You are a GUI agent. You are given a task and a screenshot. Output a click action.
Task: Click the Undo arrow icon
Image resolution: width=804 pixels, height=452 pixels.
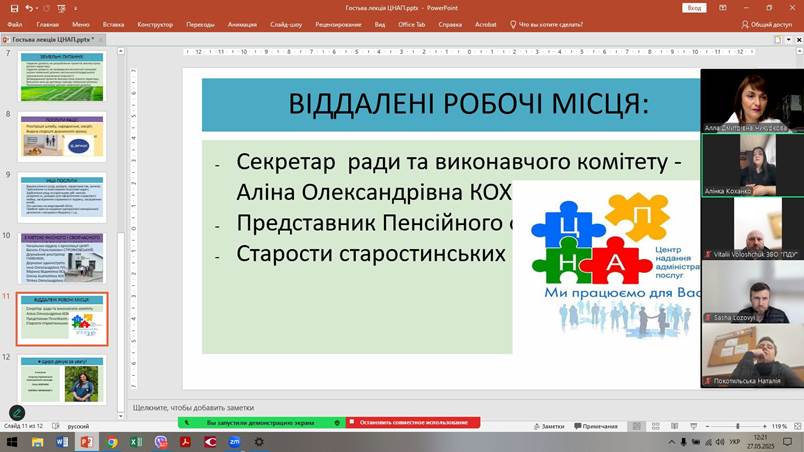coord(29,8)
